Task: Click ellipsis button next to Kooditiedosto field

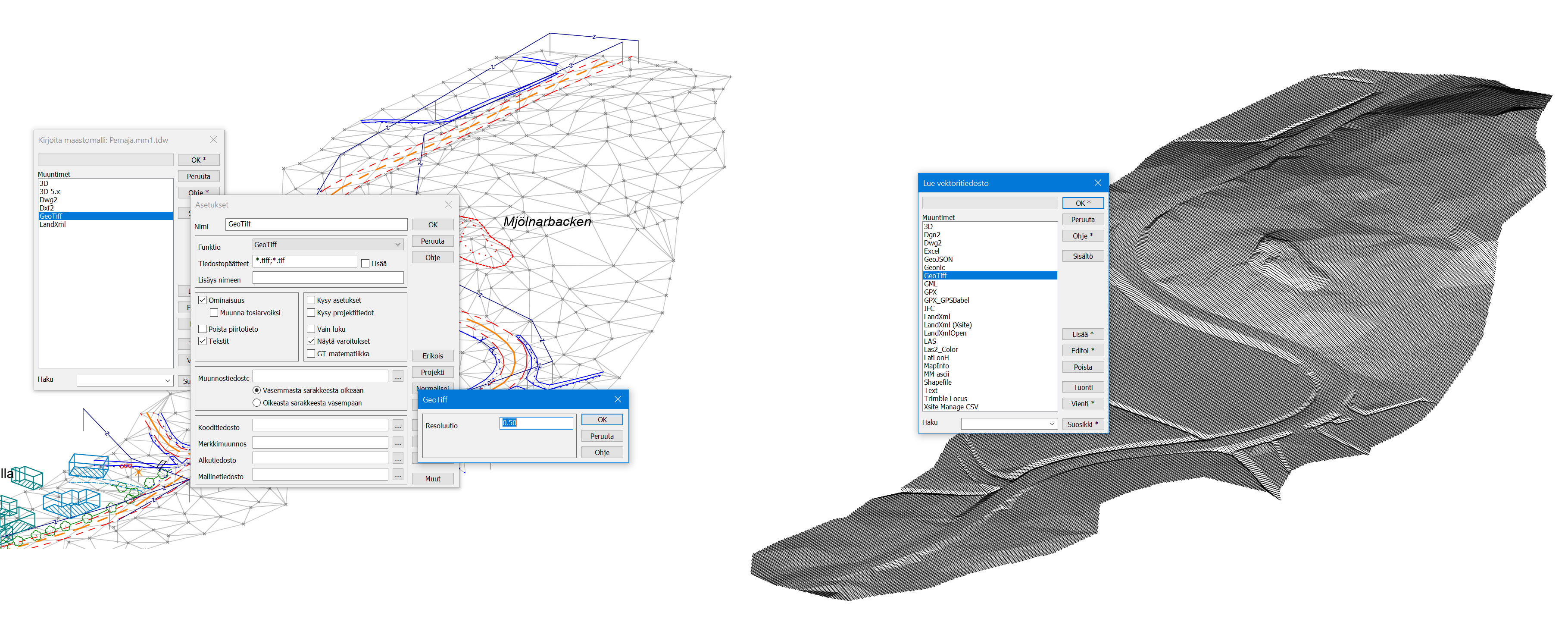Action: 397,426
